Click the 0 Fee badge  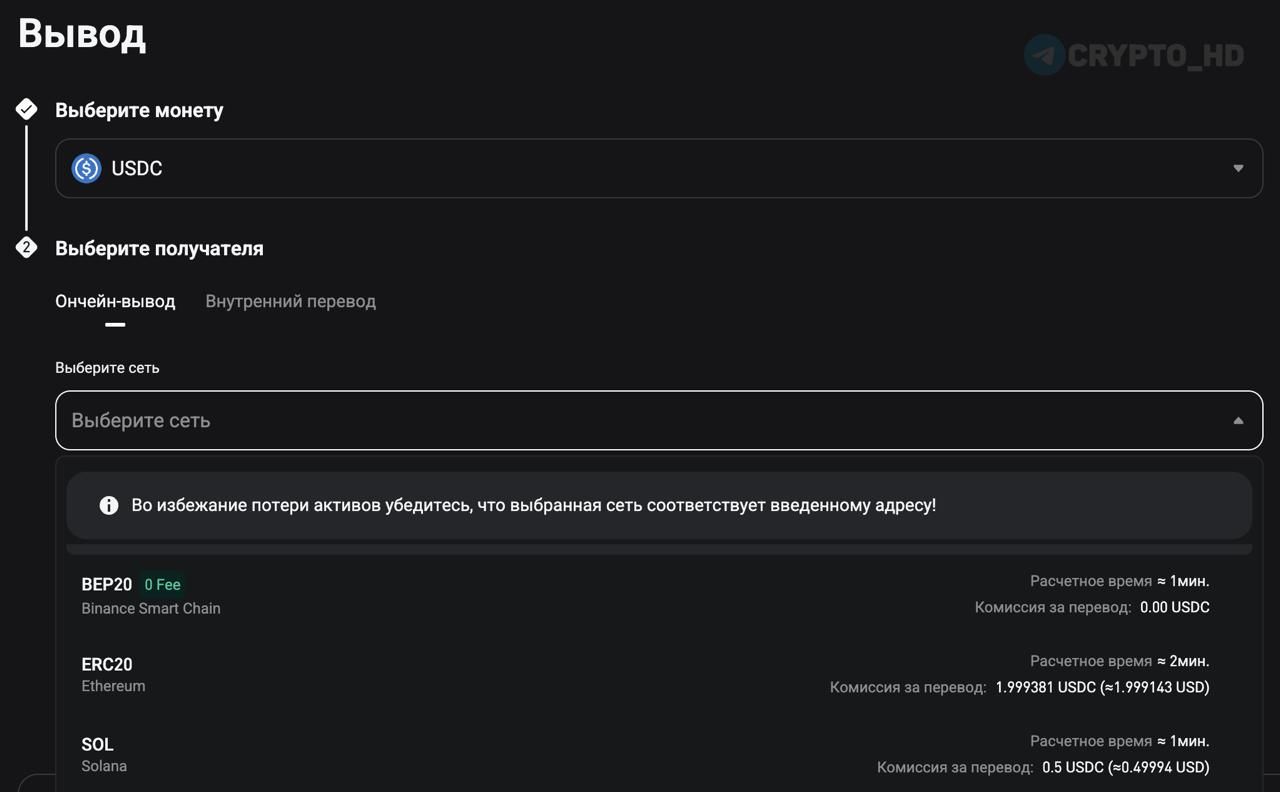coord(162,584)
